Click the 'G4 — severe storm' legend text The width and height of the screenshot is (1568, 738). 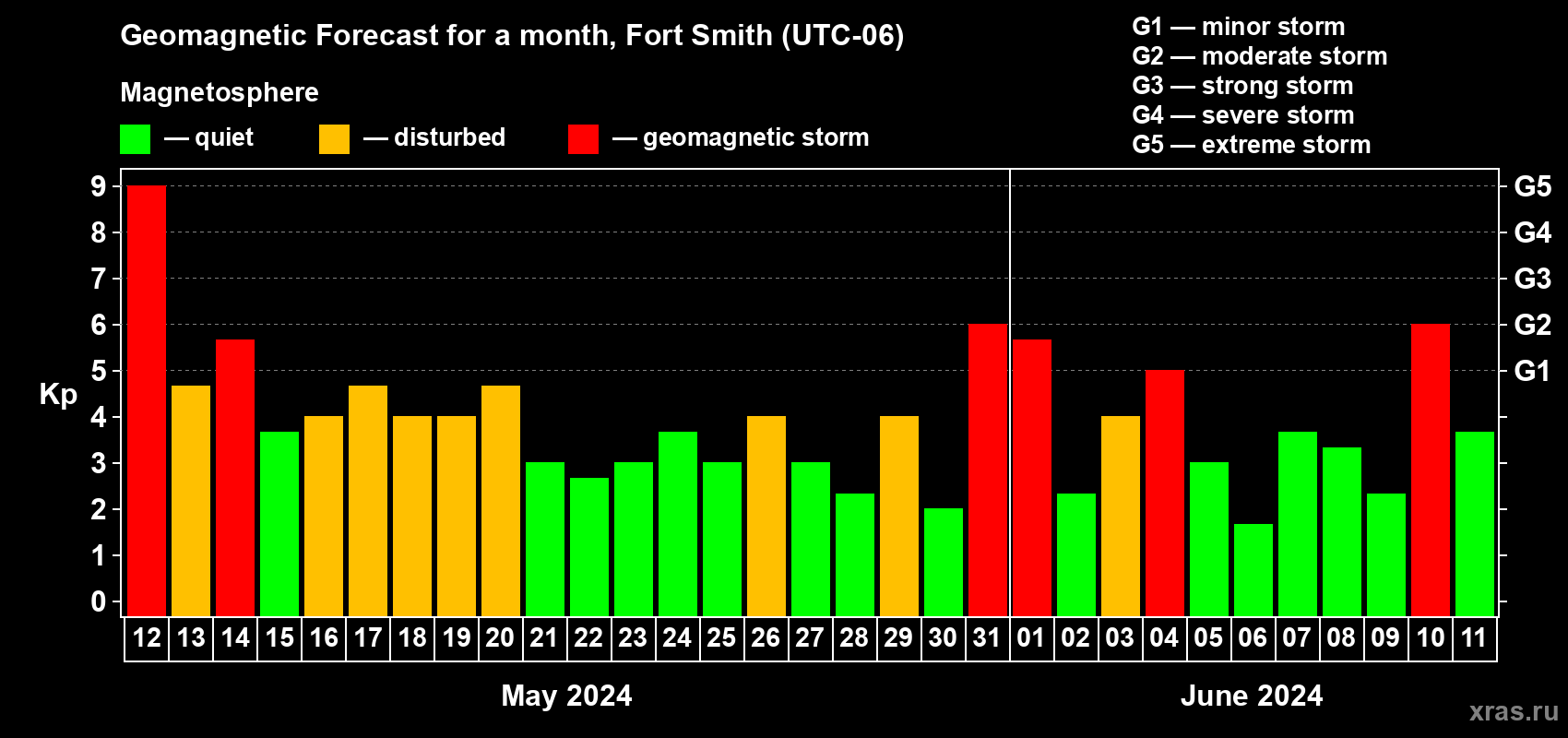[1243, 115]
